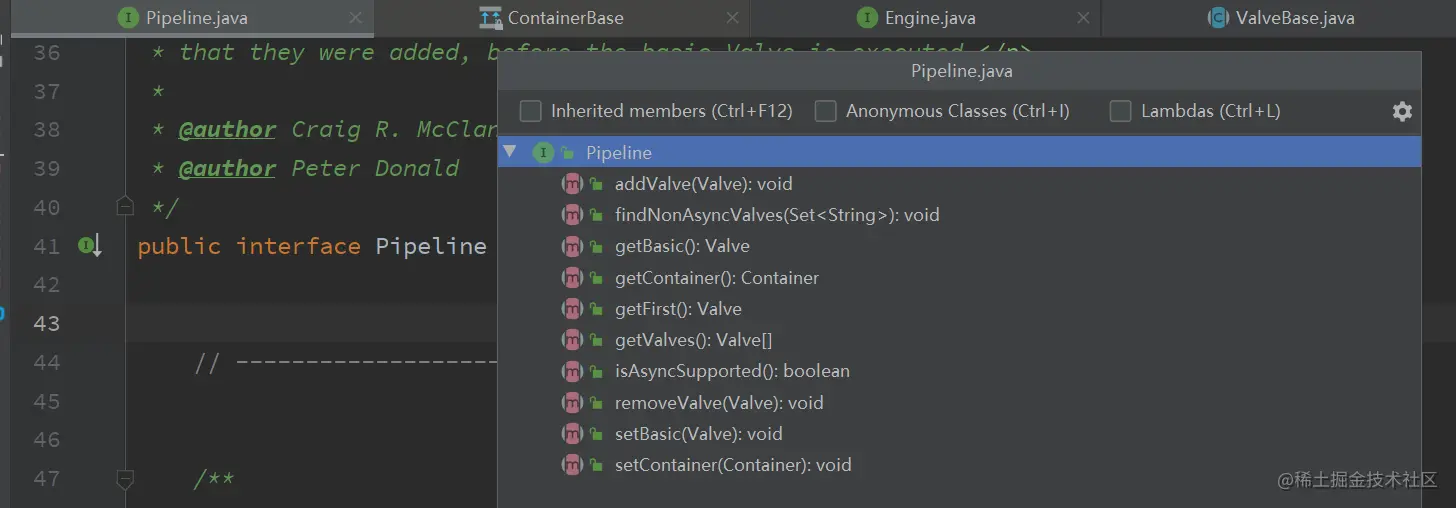The image size is (1456, 508).
Task: Switch to the ContainerBase tab
Action: (565, 18)
